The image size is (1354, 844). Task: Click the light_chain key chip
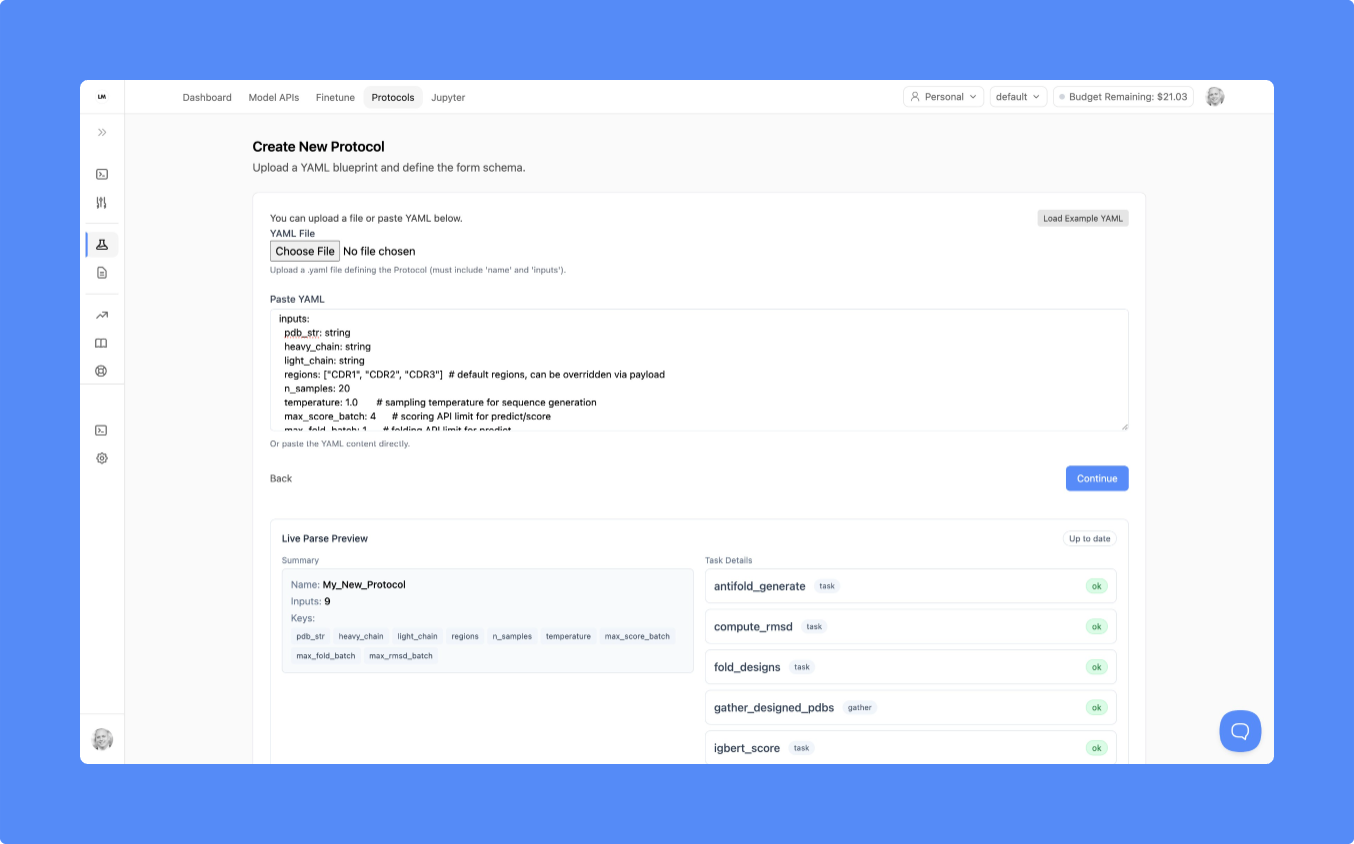pos(417,636)
